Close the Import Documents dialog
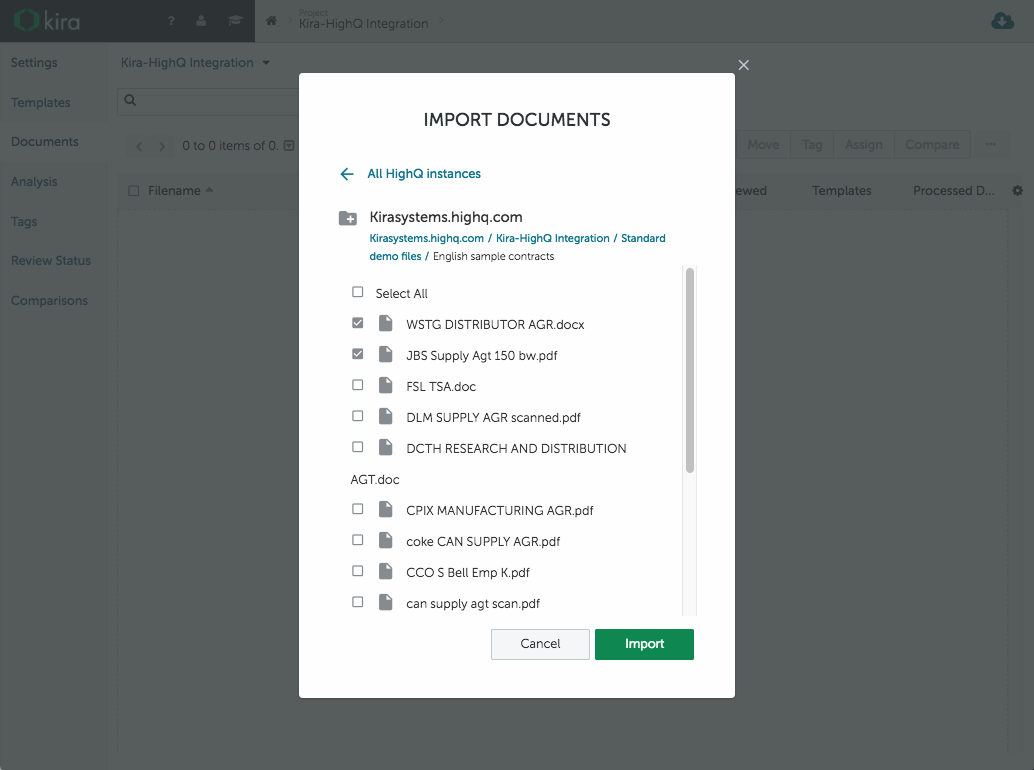The height and width of the screenshot is (770, 1034). (x=743, y=65)
